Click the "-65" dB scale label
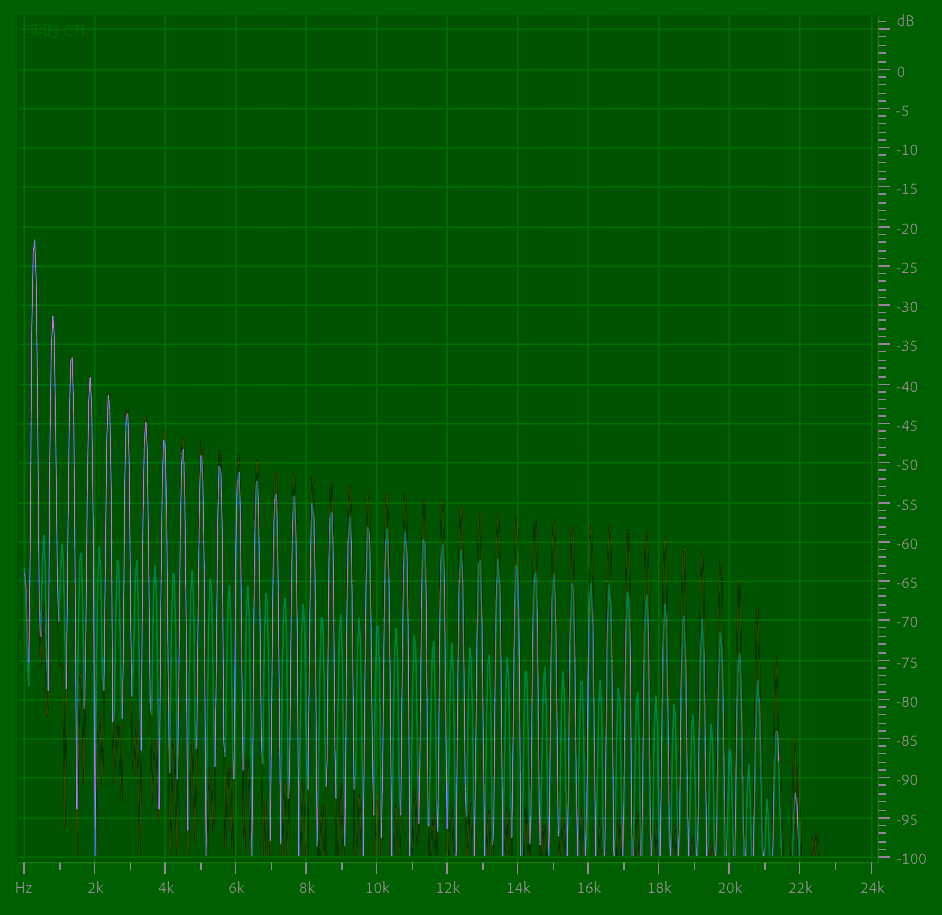This screenshot has height=915, width=942. [x=907, y=583]
